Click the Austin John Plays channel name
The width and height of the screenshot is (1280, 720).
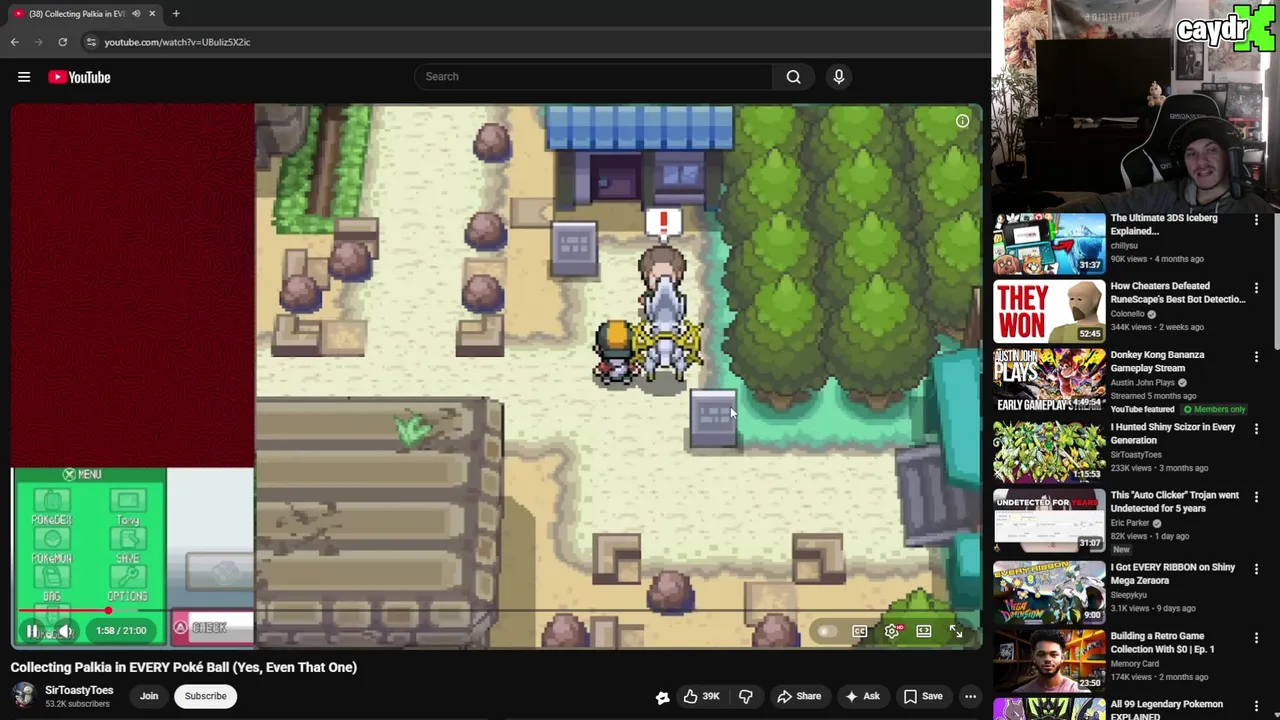1143,383
